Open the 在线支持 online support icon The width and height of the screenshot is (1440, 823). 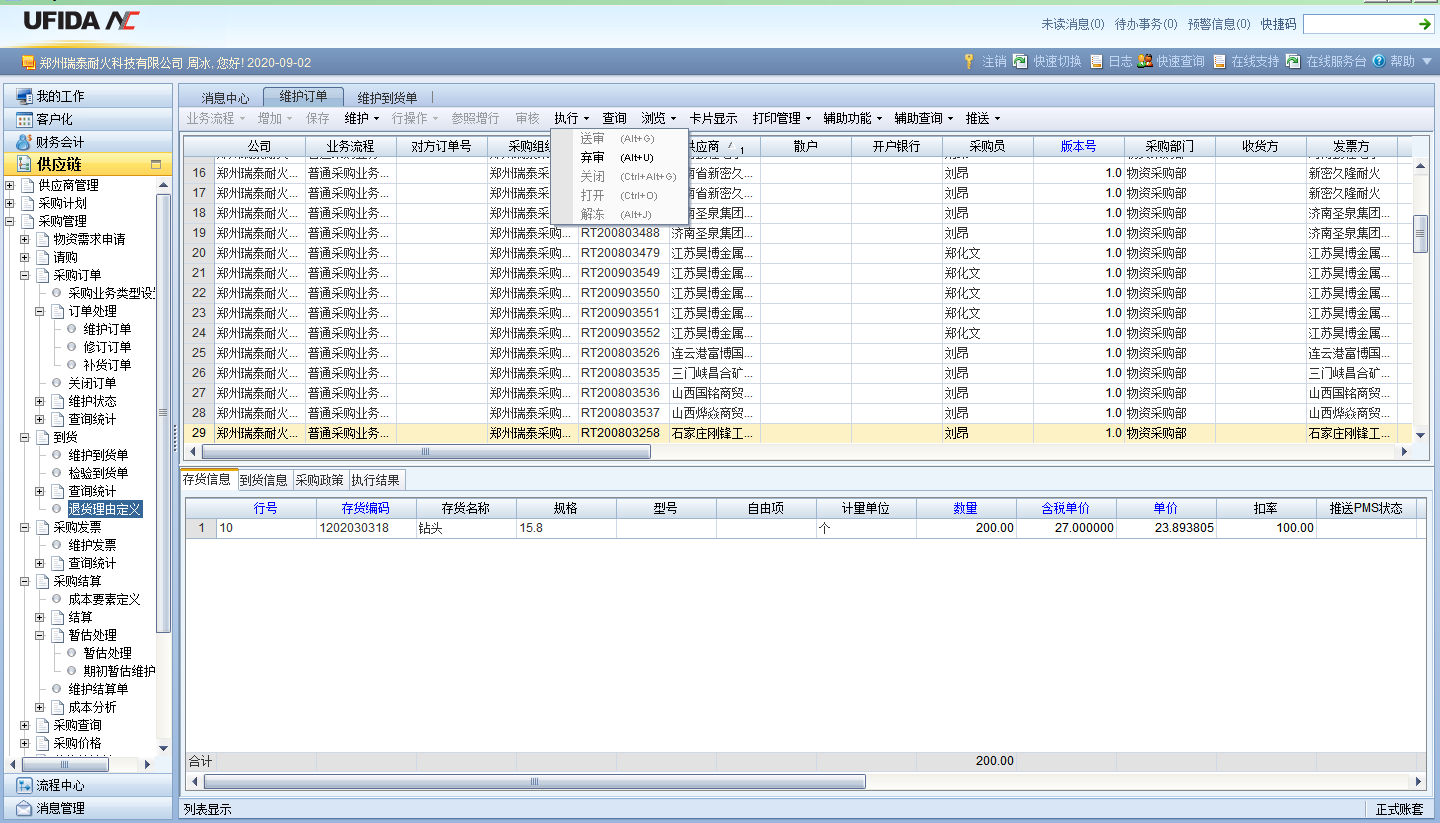pos(1220,61)
